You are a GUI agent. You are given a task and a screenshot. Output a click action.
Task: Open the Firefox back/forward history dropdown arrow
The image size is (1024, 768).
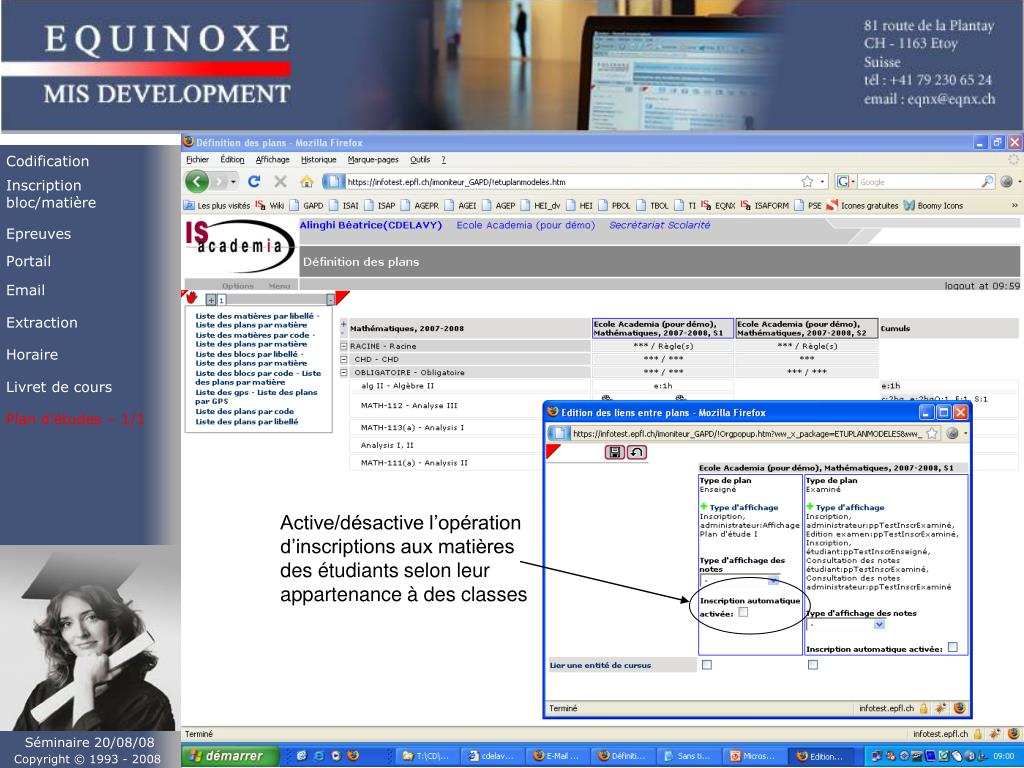point(233,182)
